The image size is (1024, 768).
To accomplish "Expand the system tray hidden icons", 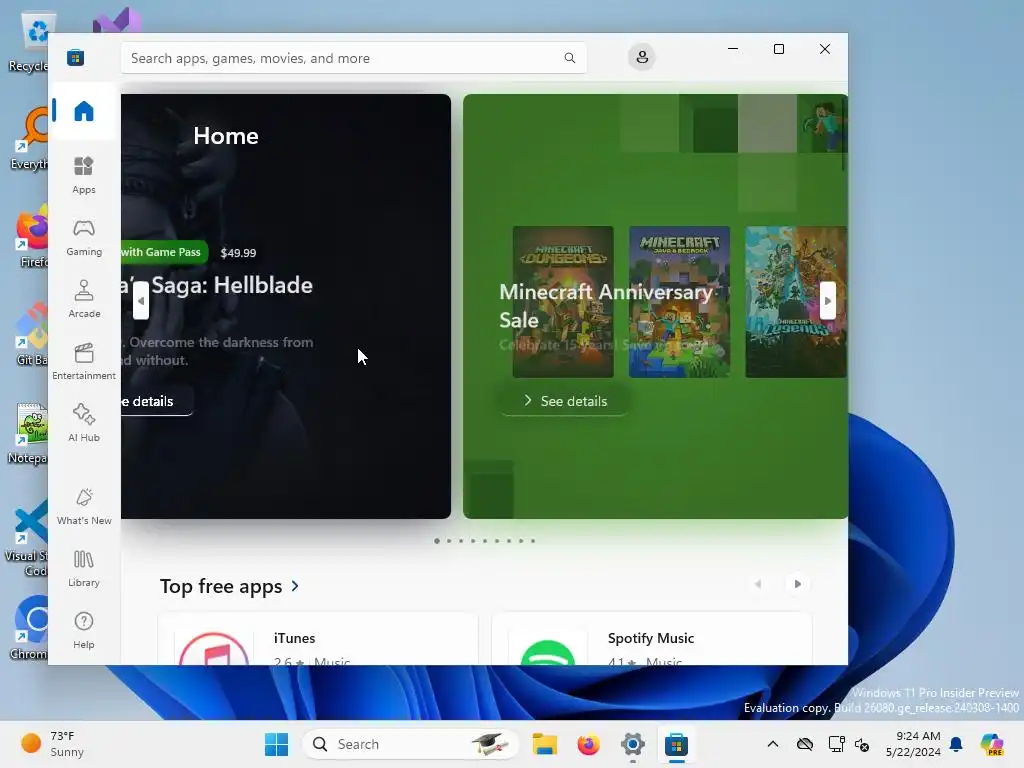I will pyautogui.click(x=773, y=744).
